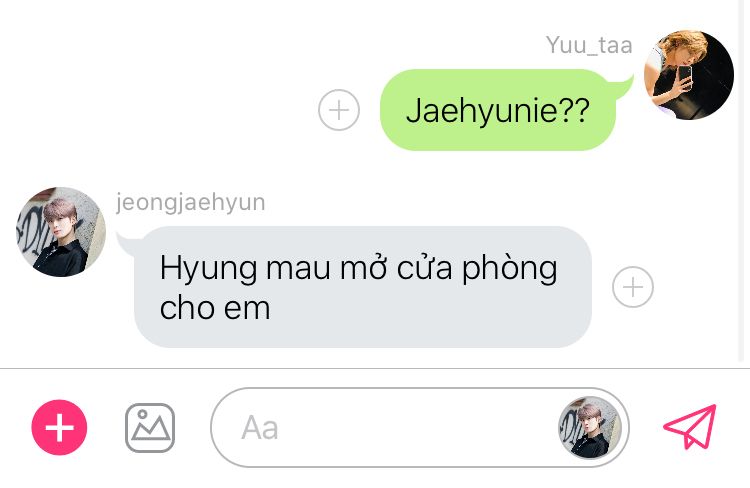Open the image gallery picker icon

(150, 428)
